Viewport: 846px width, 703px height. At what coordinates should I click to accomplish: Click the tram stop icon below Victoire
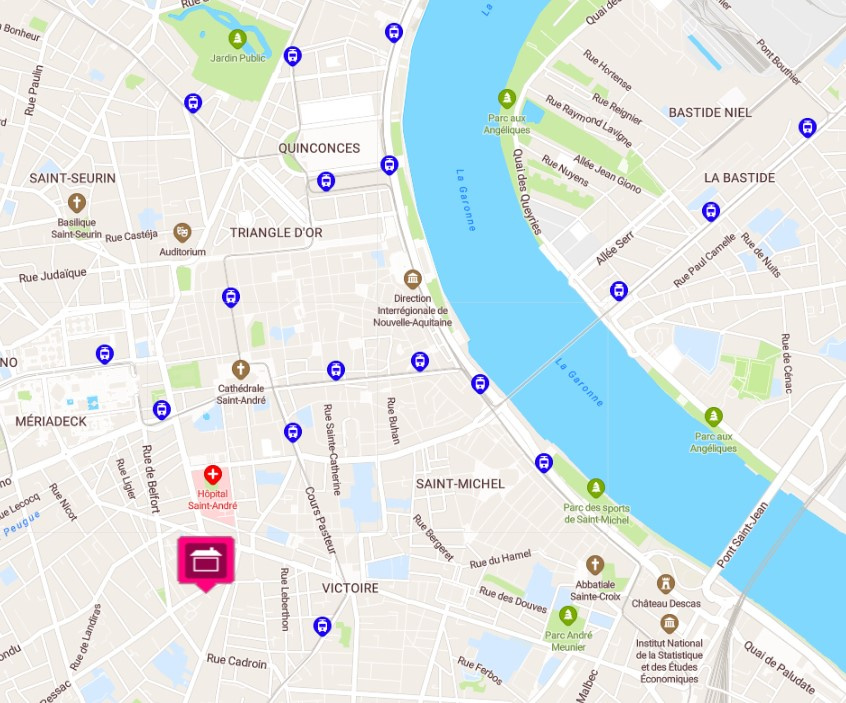click(x=322, y=626)
